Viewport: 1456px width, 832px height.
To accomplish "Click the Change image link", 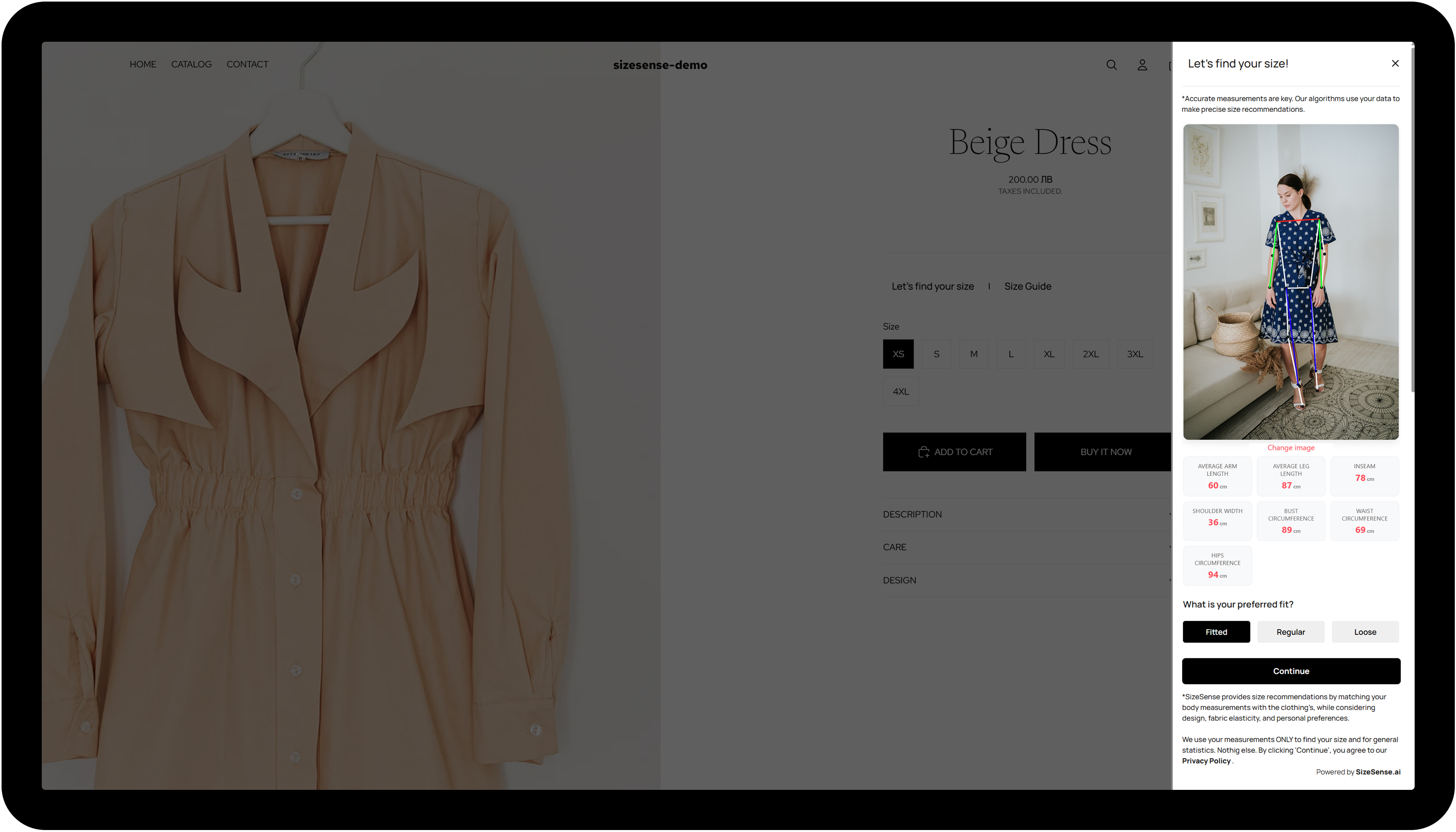I will [x=1290, y=448].
